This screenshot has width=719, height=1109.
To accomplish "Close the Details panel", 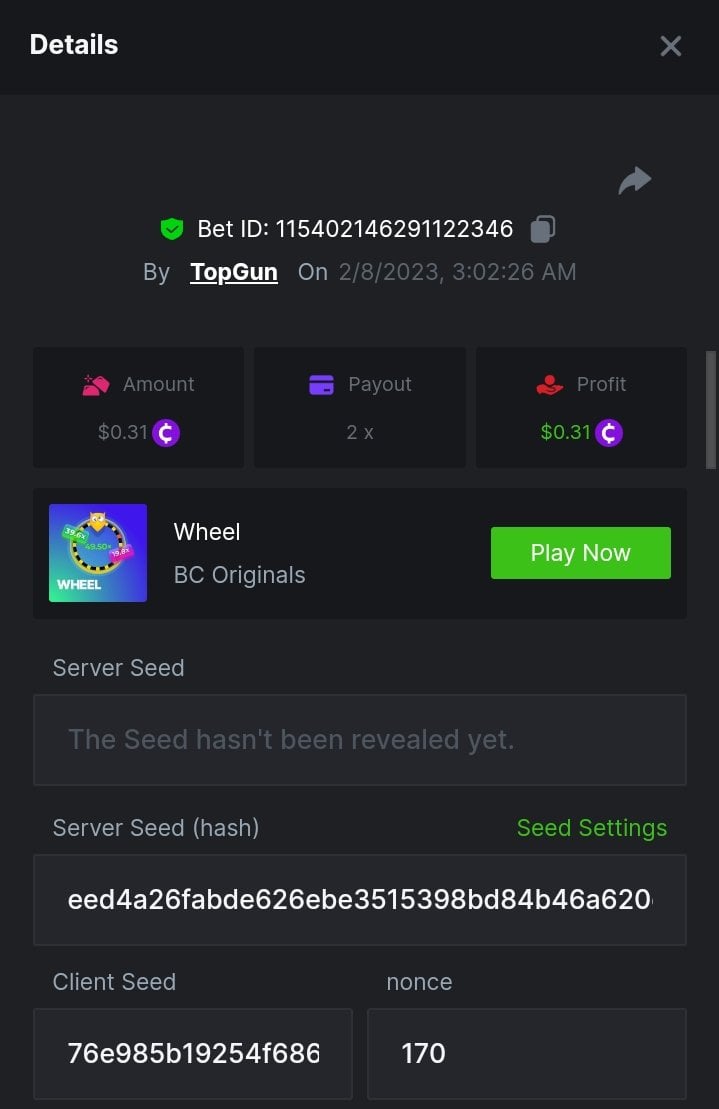I will coord(670,46).
